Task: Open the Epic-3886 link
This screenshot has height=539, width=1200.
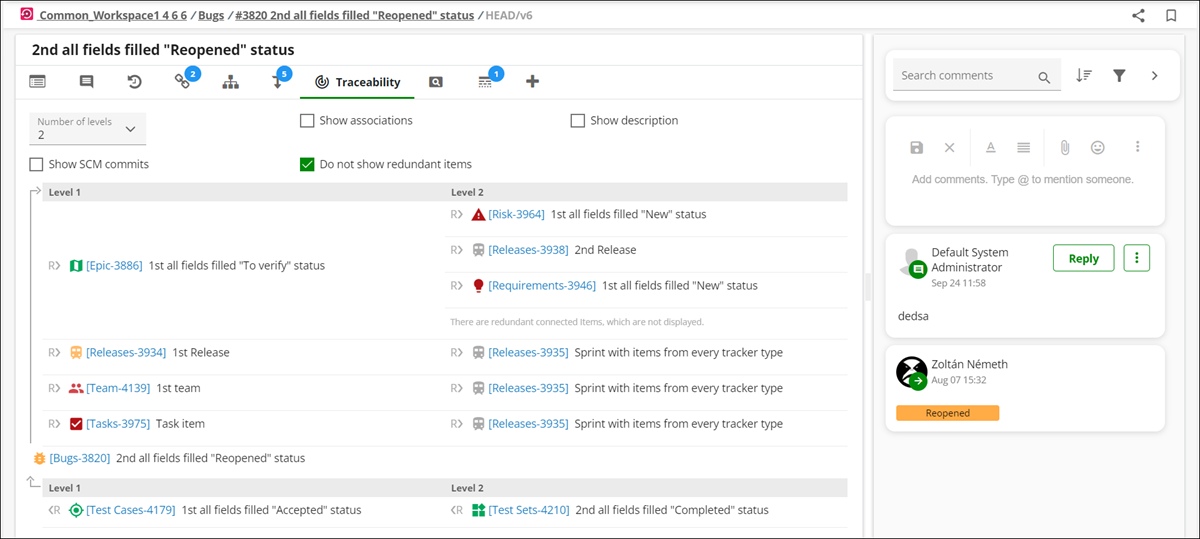Action: (x=114, y=266)
